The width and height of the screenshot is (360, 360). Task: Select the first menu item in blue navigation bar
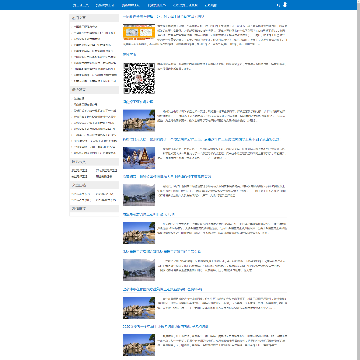point(81,5)
